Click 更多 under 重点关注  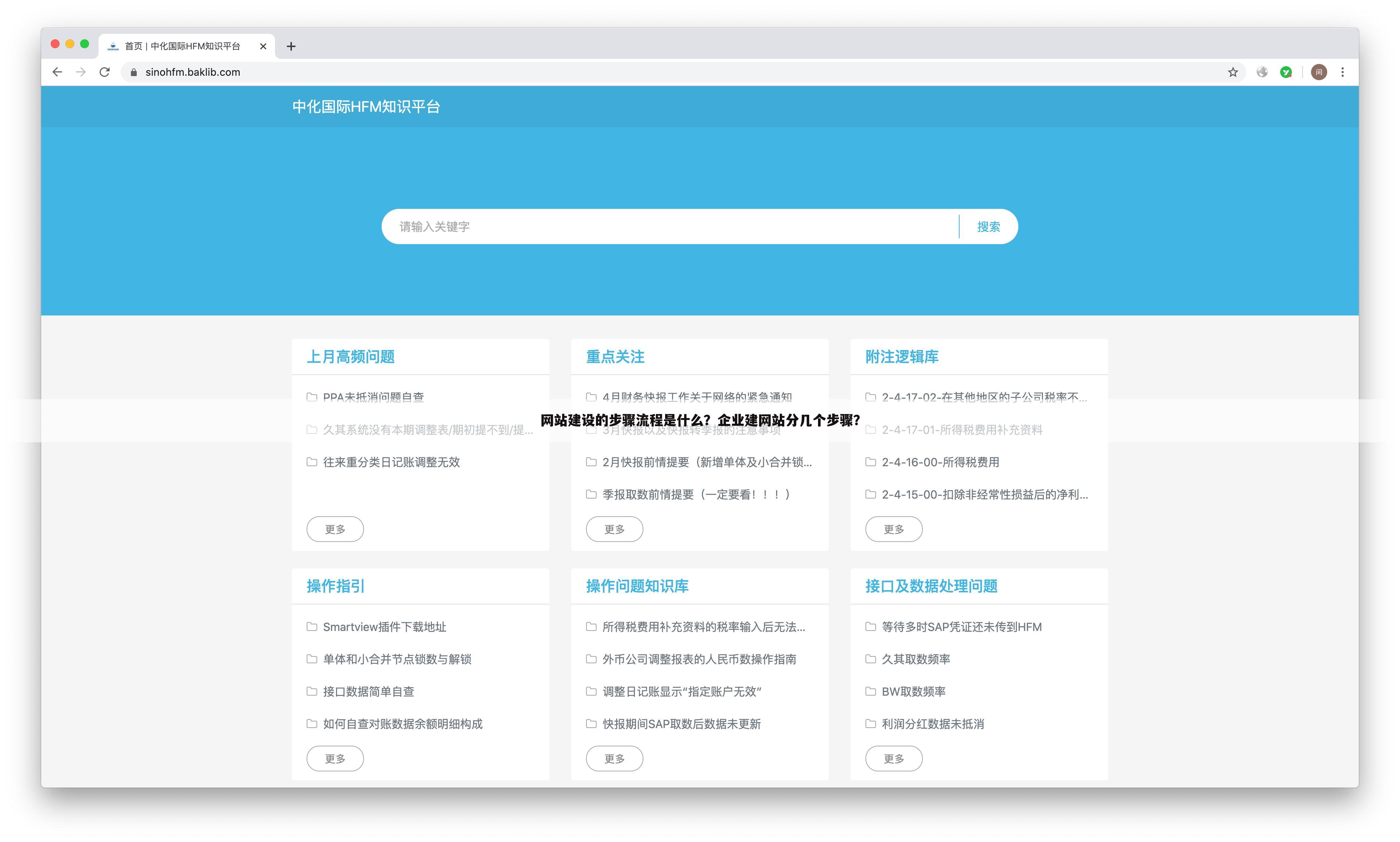point(614,529)
